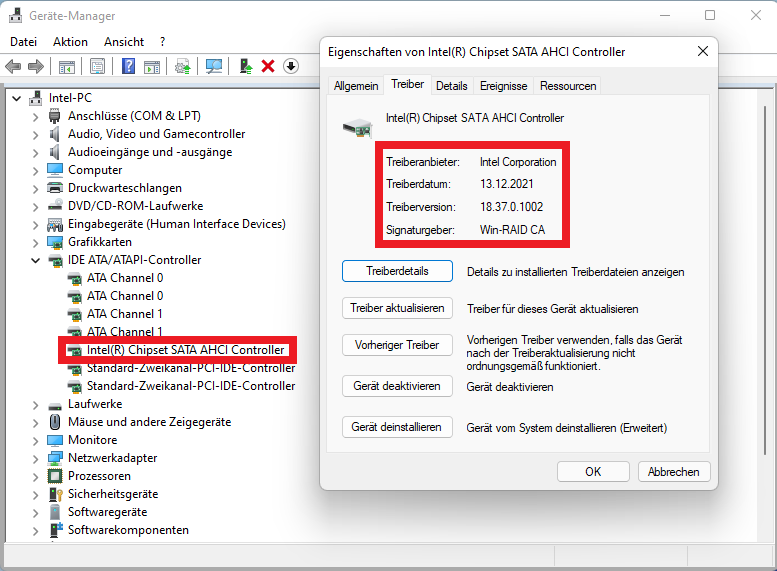This screenshot has height=571, width=777.
Task: Click the Gerät deaktivieren button
Action: 397,386
